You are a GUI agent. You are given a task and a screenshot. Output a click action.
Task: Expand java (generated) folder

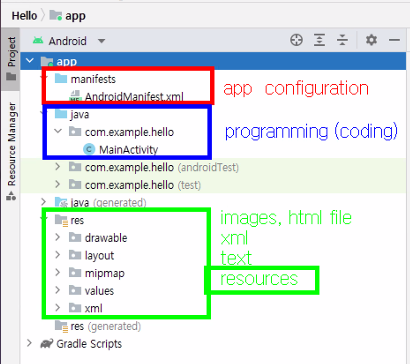(43, 202)
